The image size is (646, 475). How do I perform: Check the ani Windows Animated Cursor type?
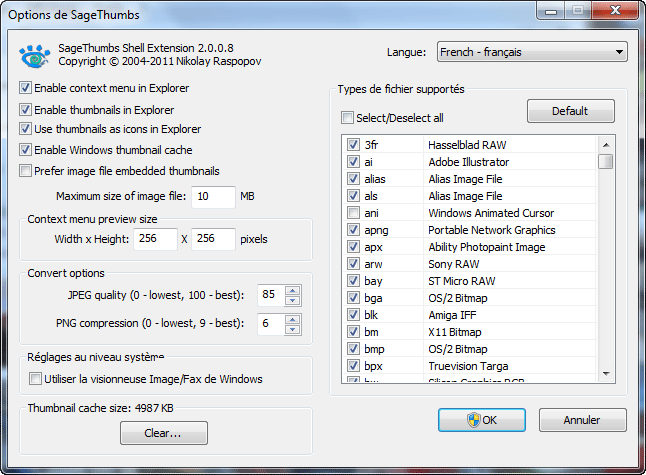click(353, 213)
